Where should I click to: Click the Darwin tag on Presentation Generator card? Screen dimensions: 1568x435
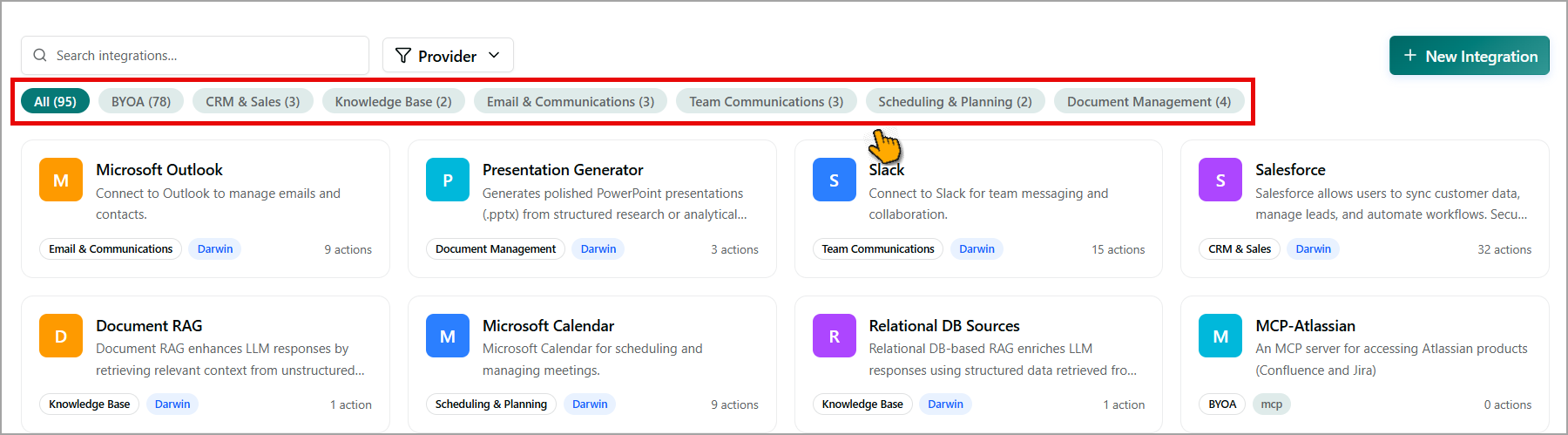click(598, 249)
